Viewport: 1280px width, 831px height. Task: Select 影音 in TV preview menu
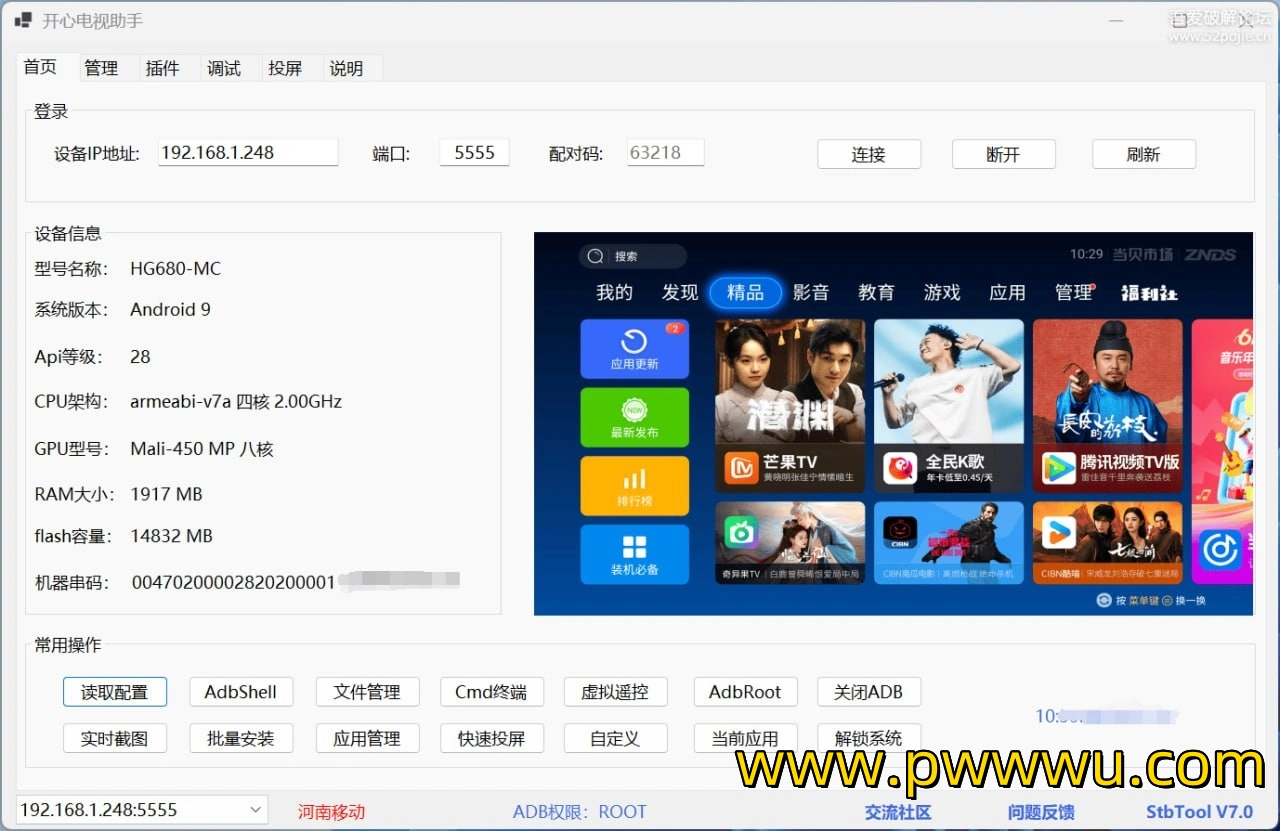(x=811, y=292)
